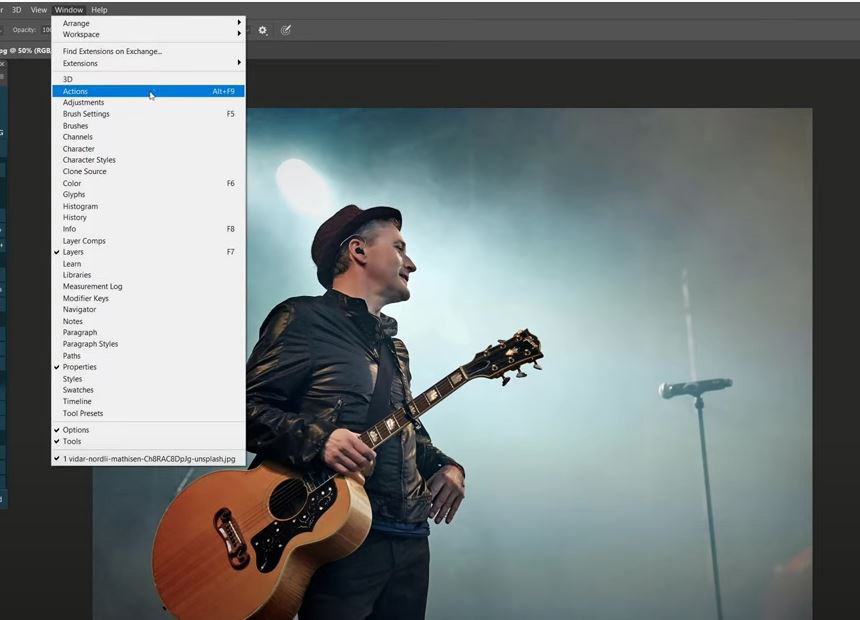The height and width of the screenshot is (620, 860).
Task: Select Histogram from the Window menu
Action: coord(80,206)
